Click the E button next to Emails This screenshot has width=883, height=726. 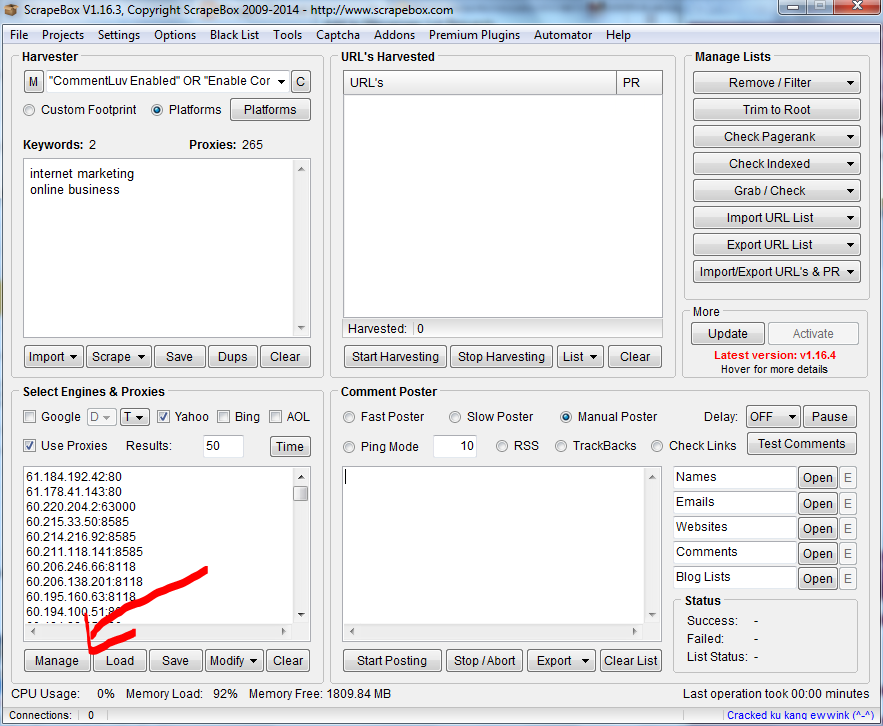(848, 503)
